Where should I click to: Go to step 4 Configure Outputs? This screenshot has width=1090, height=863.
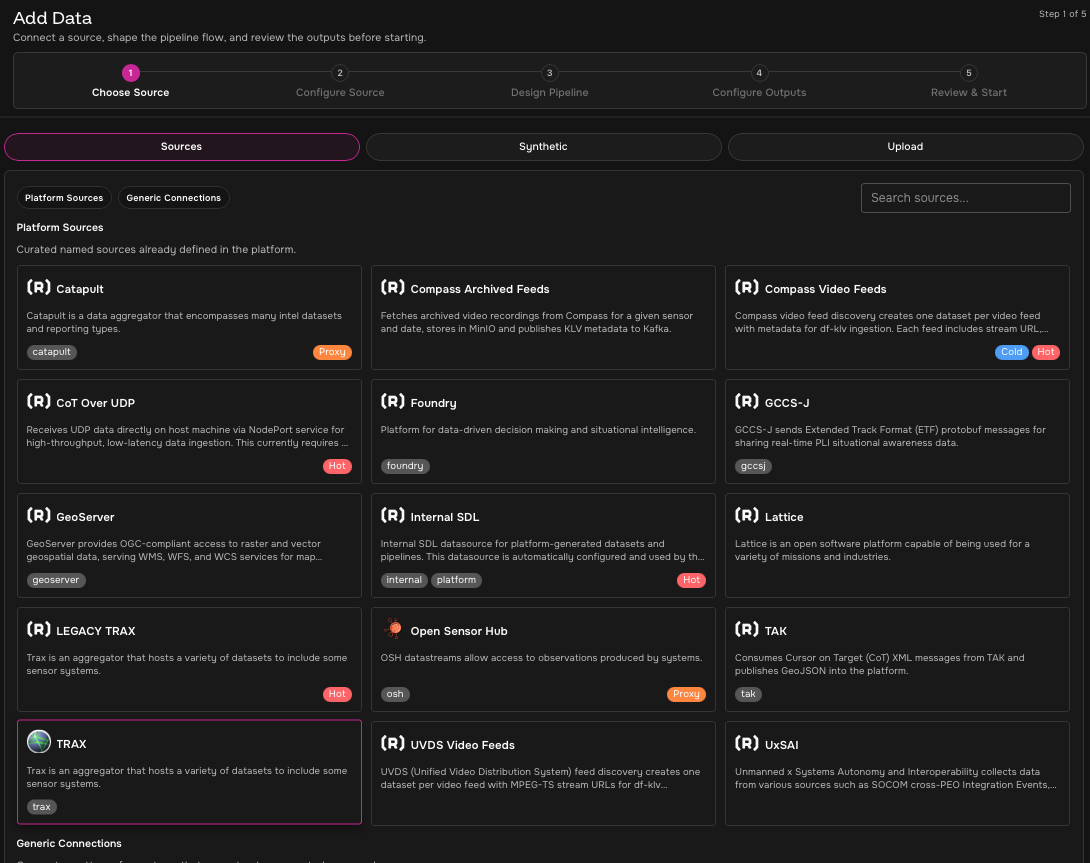pos(759,81)
